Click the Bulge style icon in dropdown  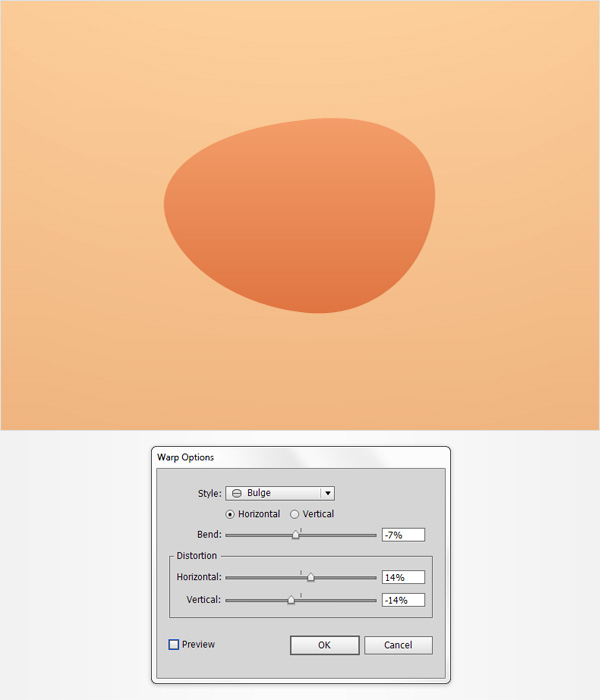point(237,493)
